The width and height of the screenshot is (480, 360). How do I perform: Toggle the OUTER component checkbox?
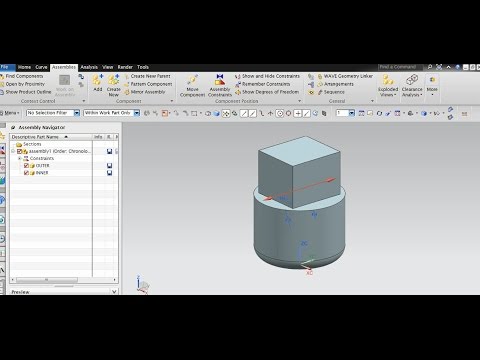coord(26,166)
